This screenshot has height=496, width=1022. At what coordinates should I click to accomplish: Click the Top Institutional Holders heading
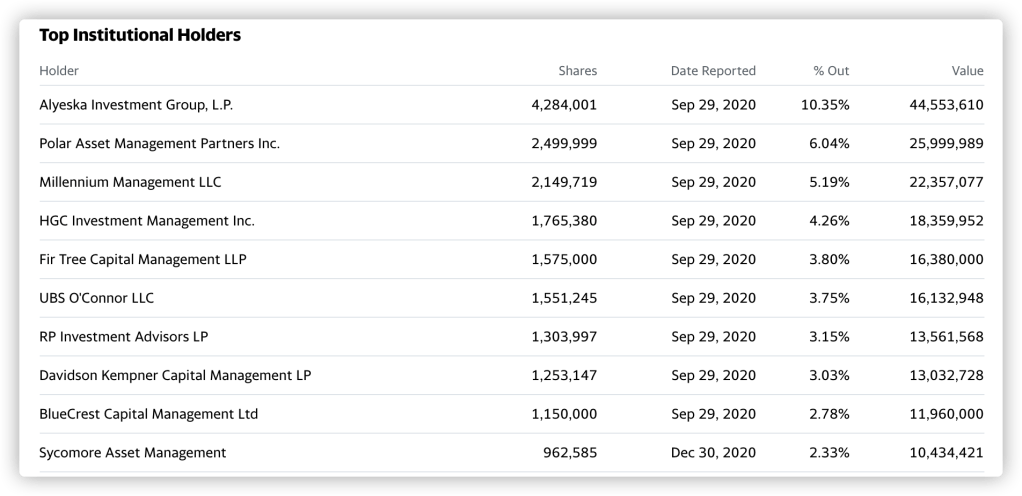(140, 36)
